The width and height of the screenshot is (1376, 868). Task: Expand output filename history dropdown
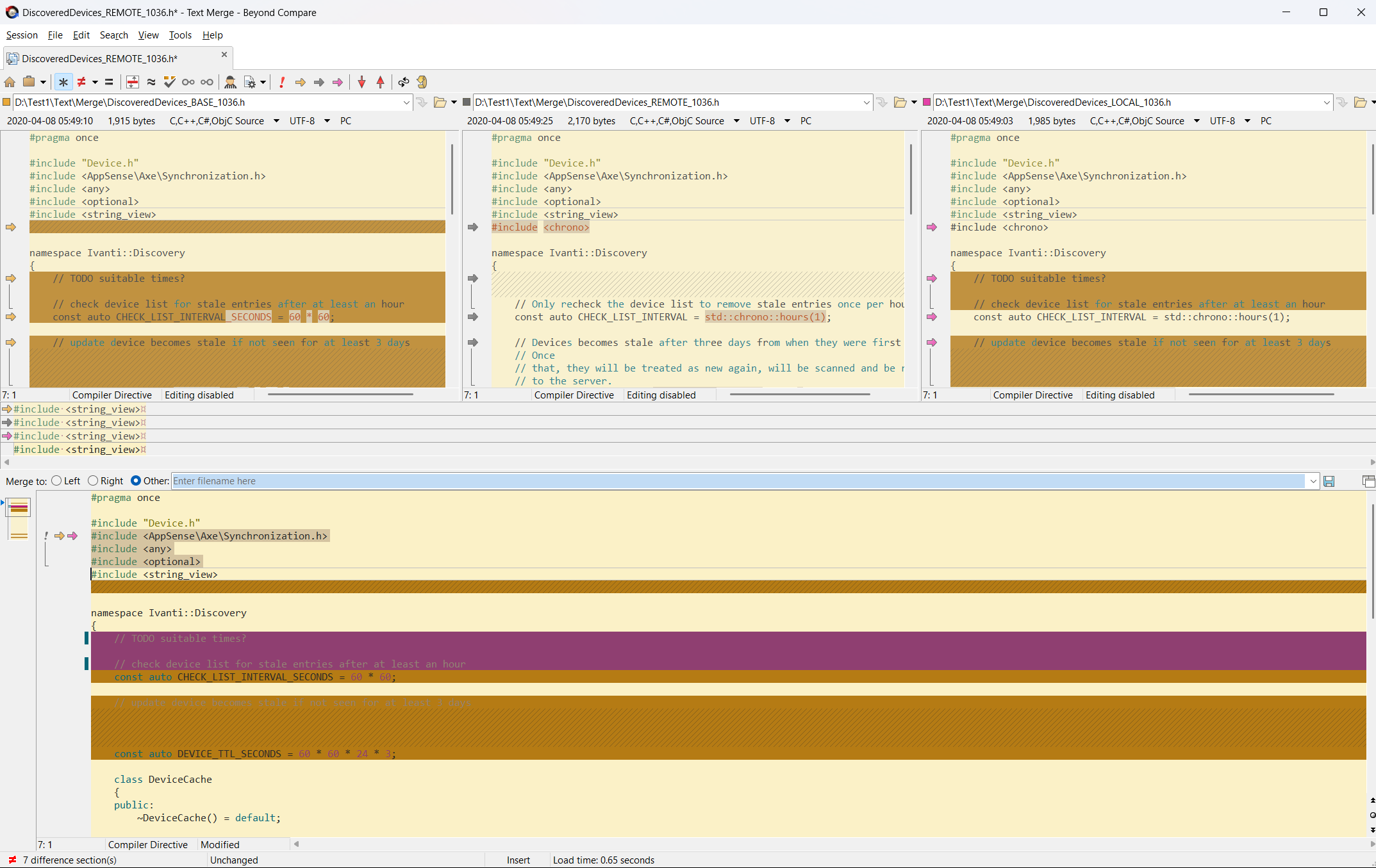[x=1313, y=481]
